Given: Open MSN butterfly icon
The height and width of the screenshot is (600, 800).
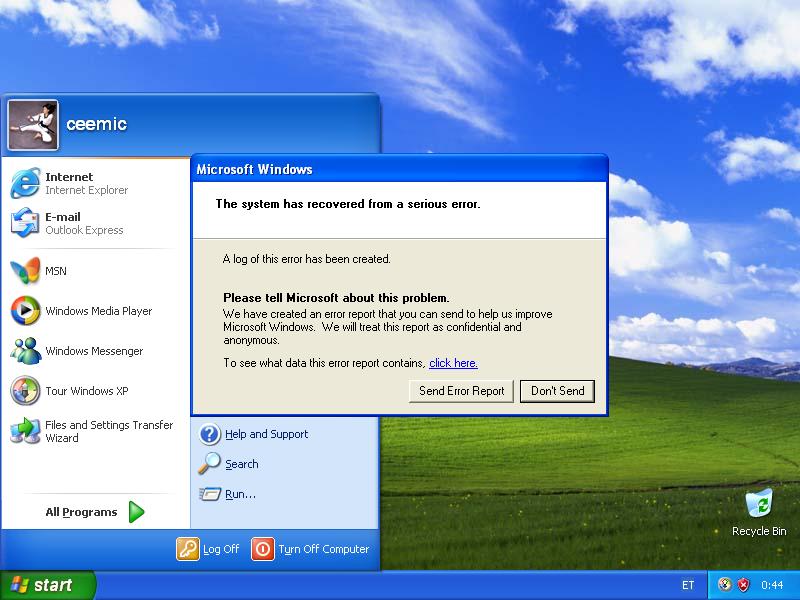Looking at the screenshot, I should coord(25,270).
